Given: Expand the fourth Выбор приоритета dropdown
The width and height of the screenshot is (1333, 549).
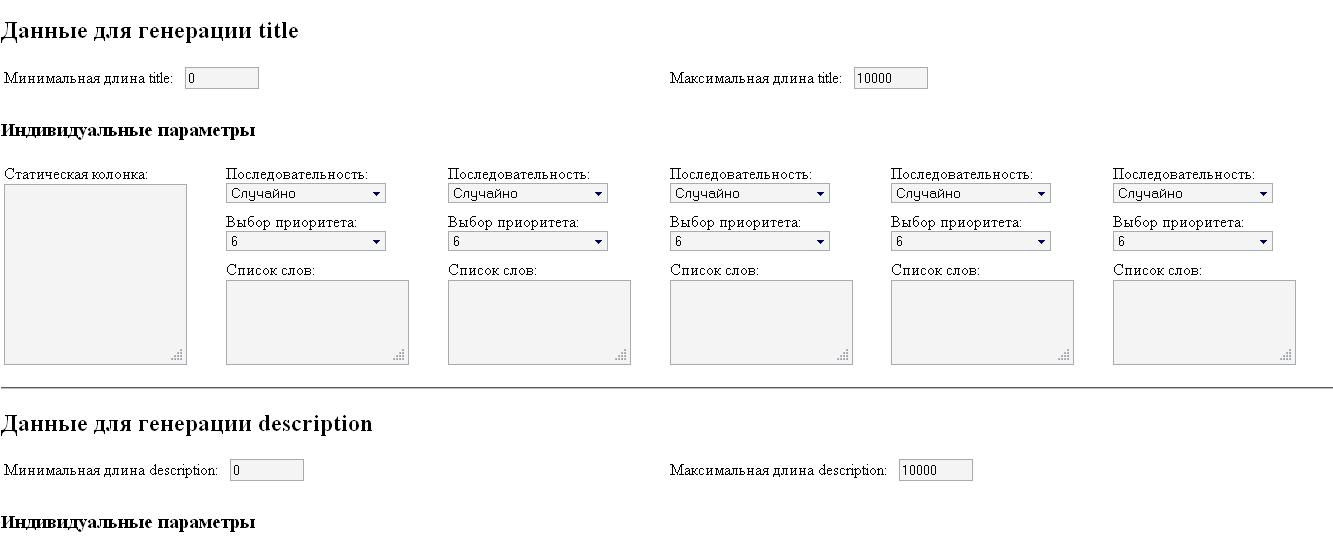Looking at the screenshot, I should [x=970, y=241].
